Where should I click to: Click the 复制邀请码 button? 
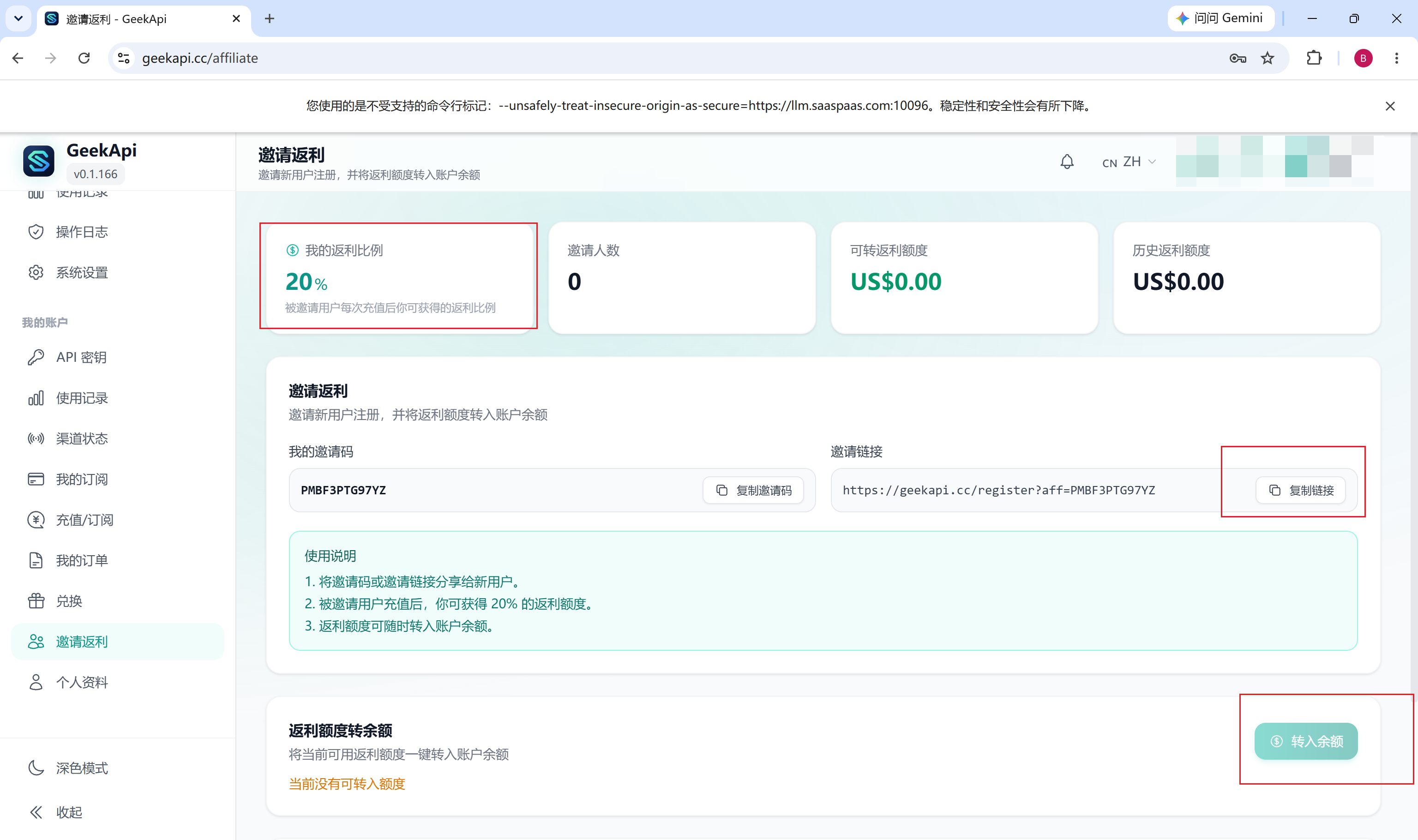(753, 490)
